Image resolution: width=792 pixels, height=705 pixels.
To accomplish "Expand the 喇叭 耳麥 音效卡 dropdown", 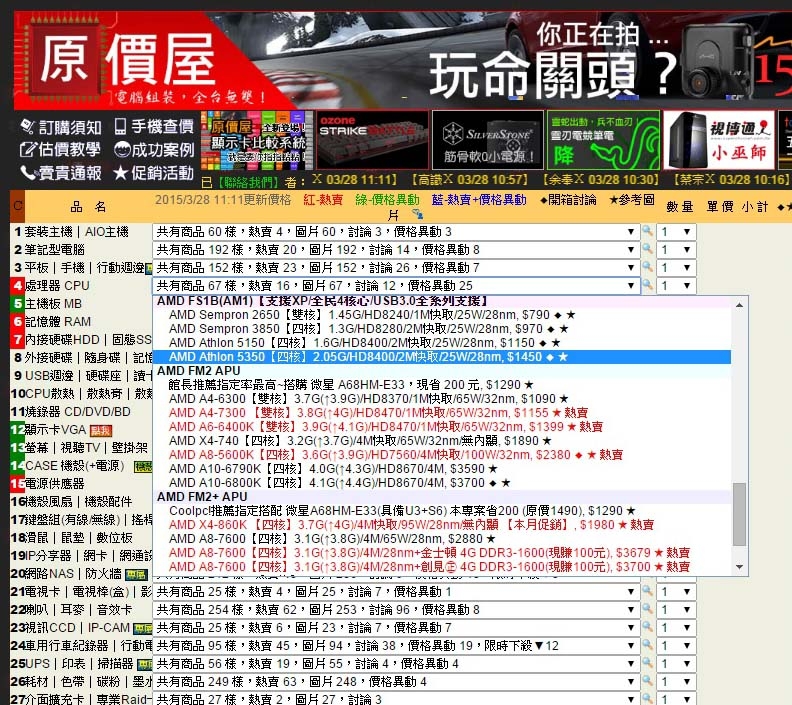I will tap(397, 610).
